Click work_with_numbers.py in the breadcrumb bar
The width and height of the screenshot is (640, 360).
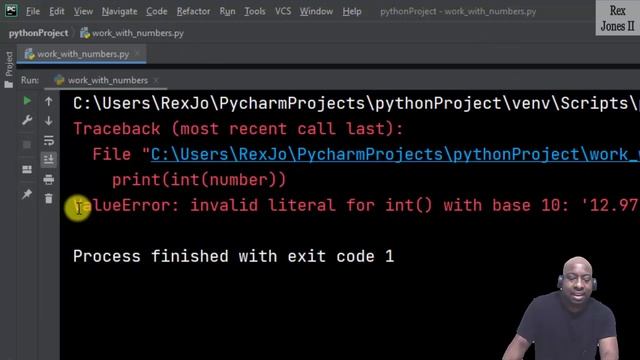point(132,33)
